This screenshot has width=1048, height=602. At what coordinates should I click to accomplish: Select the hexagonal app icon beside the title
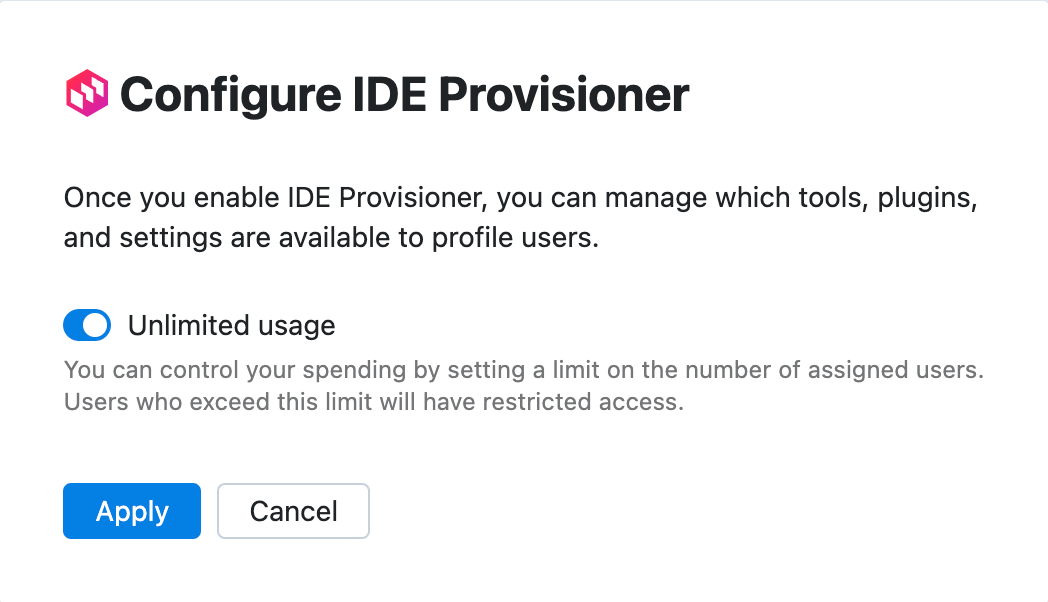[x=86, y=94]
